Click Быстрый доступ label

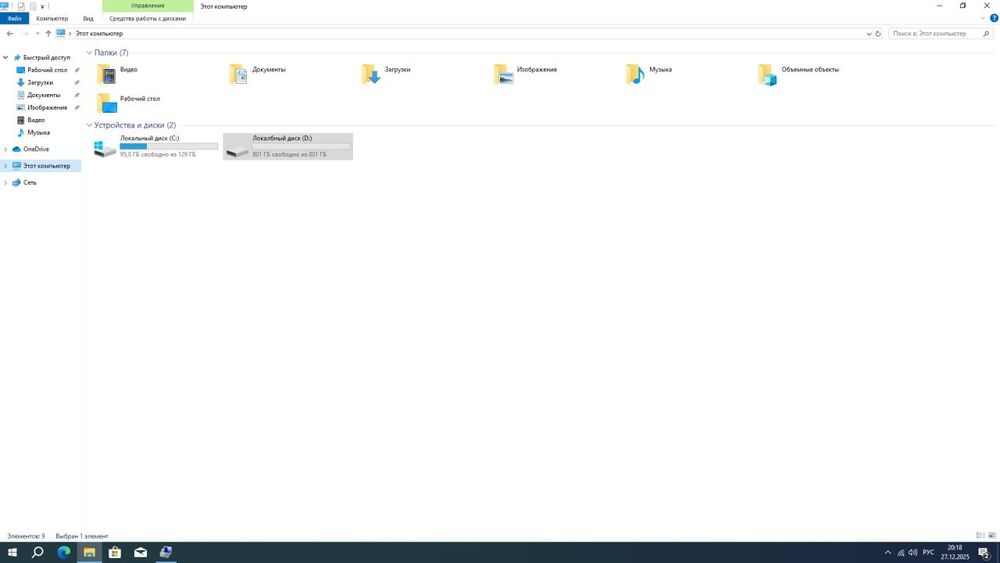point(47,57)
